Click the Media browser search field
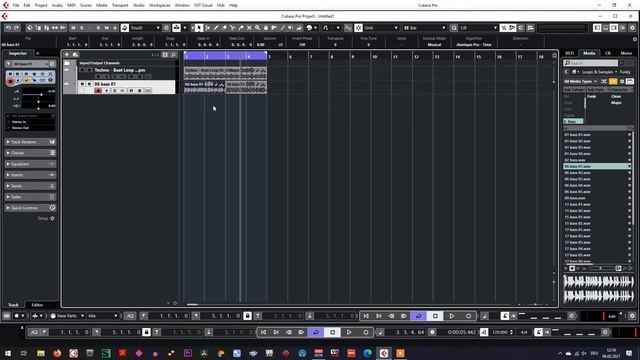 point(591,63)
